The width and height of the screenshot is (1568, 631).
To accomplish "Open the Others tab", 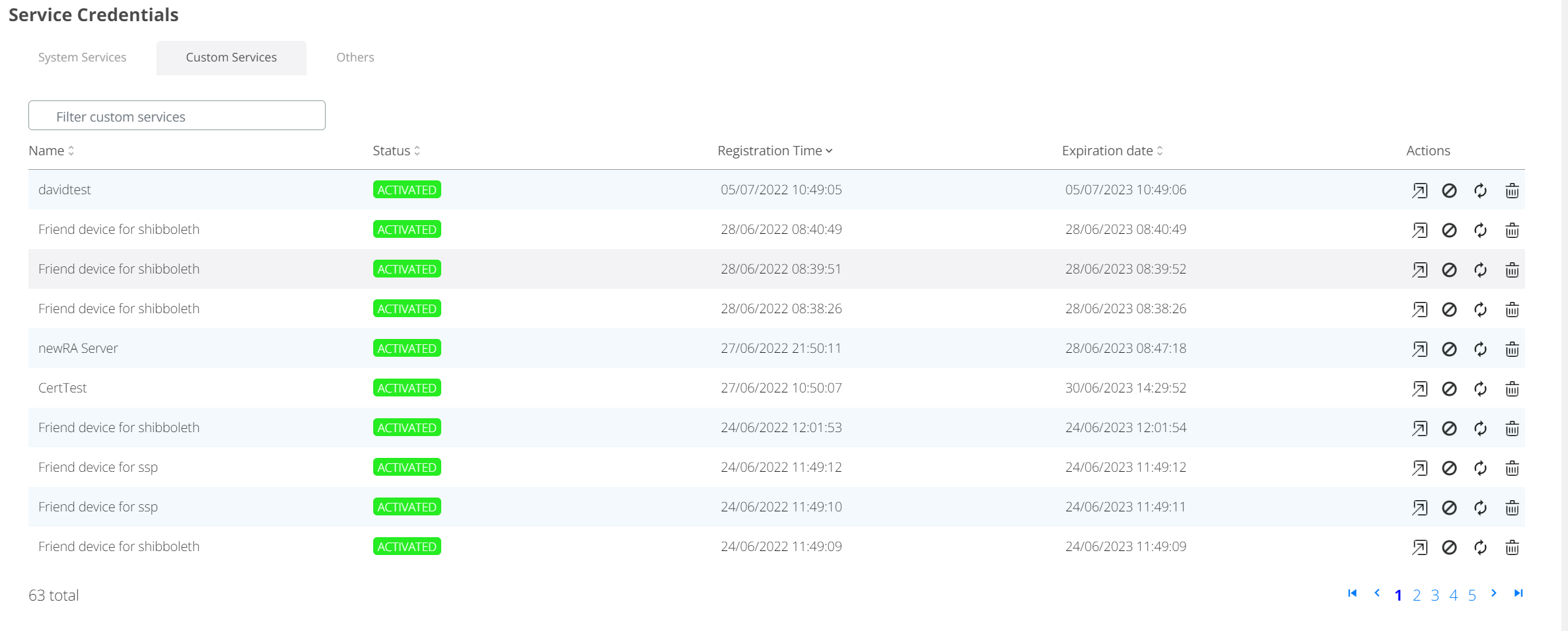I will [x=355, y=57].
